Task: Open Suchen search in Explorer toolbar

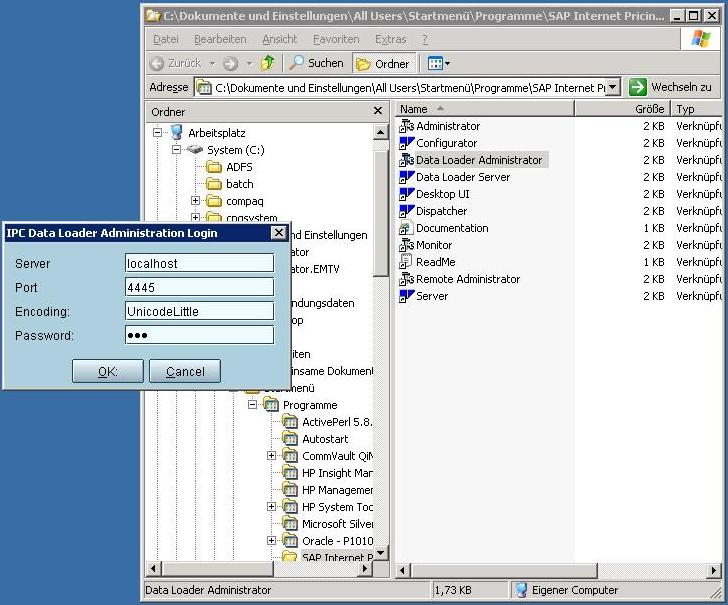Action: [316, 63]
